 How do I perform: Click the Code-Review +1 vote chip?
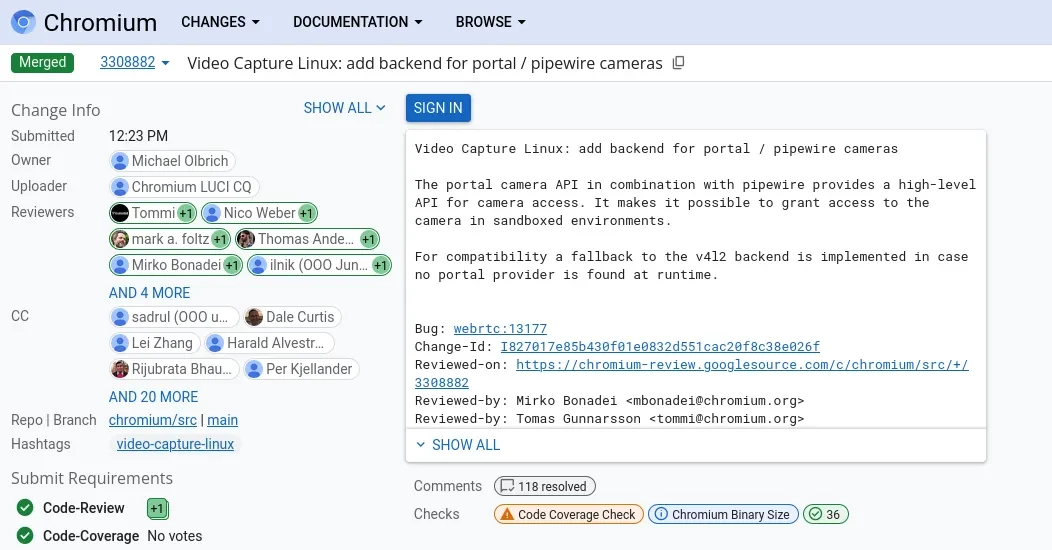click(x=157, y=509)
